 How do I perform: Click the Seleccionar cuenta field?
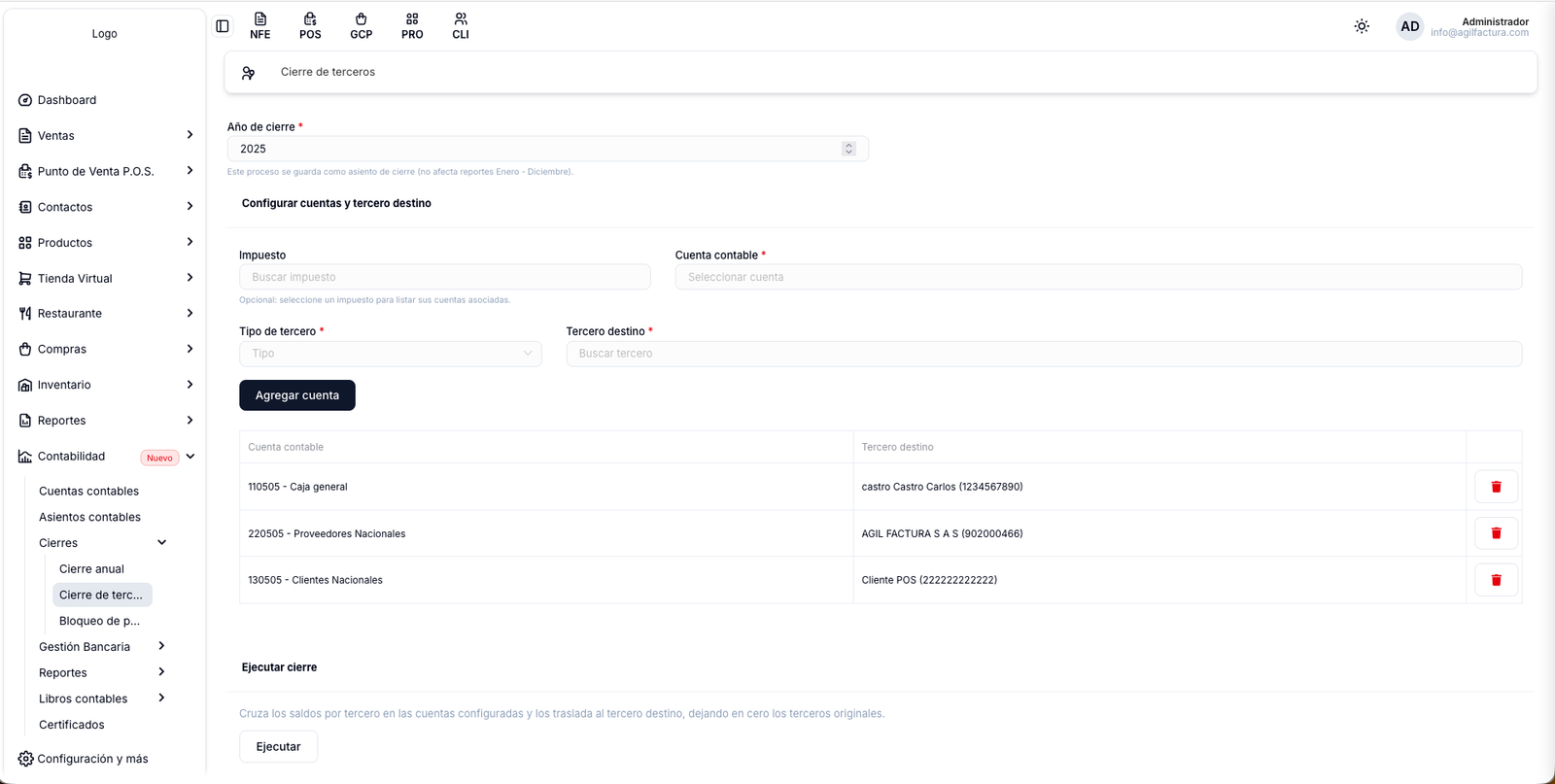(1098, 277)
